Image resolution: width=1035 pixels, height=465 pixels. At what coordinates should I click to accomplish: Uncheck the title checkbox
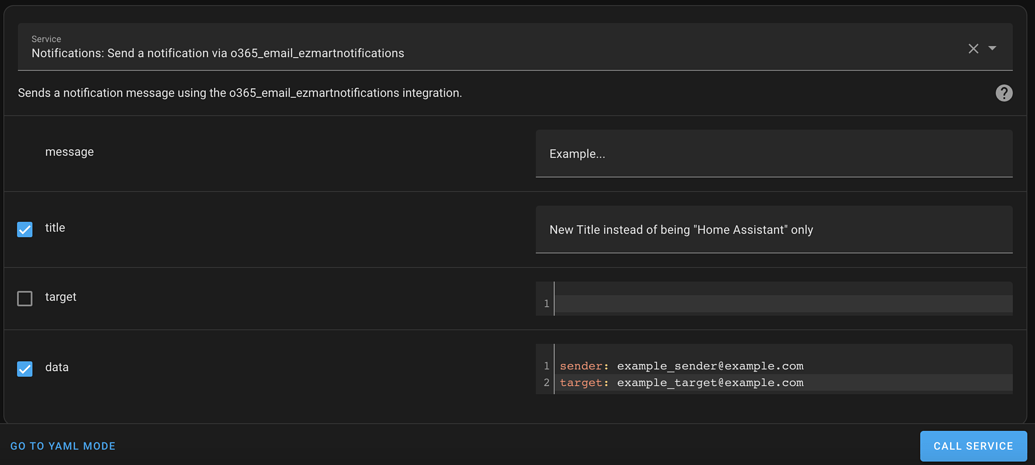(25, 229)
